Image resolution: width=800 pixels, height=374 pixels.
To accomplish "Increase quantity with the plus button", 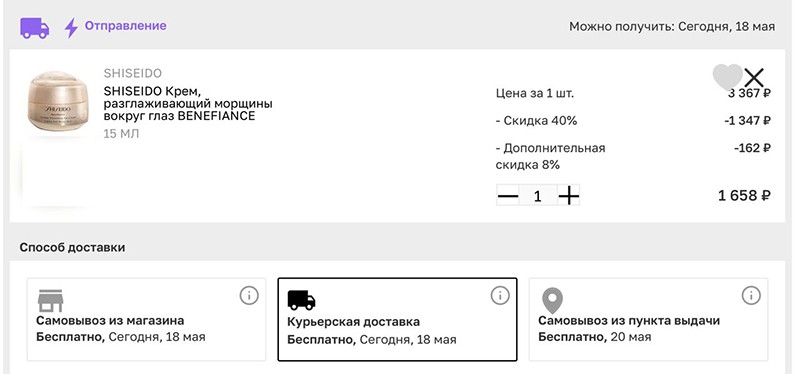I will coord(568,196).
